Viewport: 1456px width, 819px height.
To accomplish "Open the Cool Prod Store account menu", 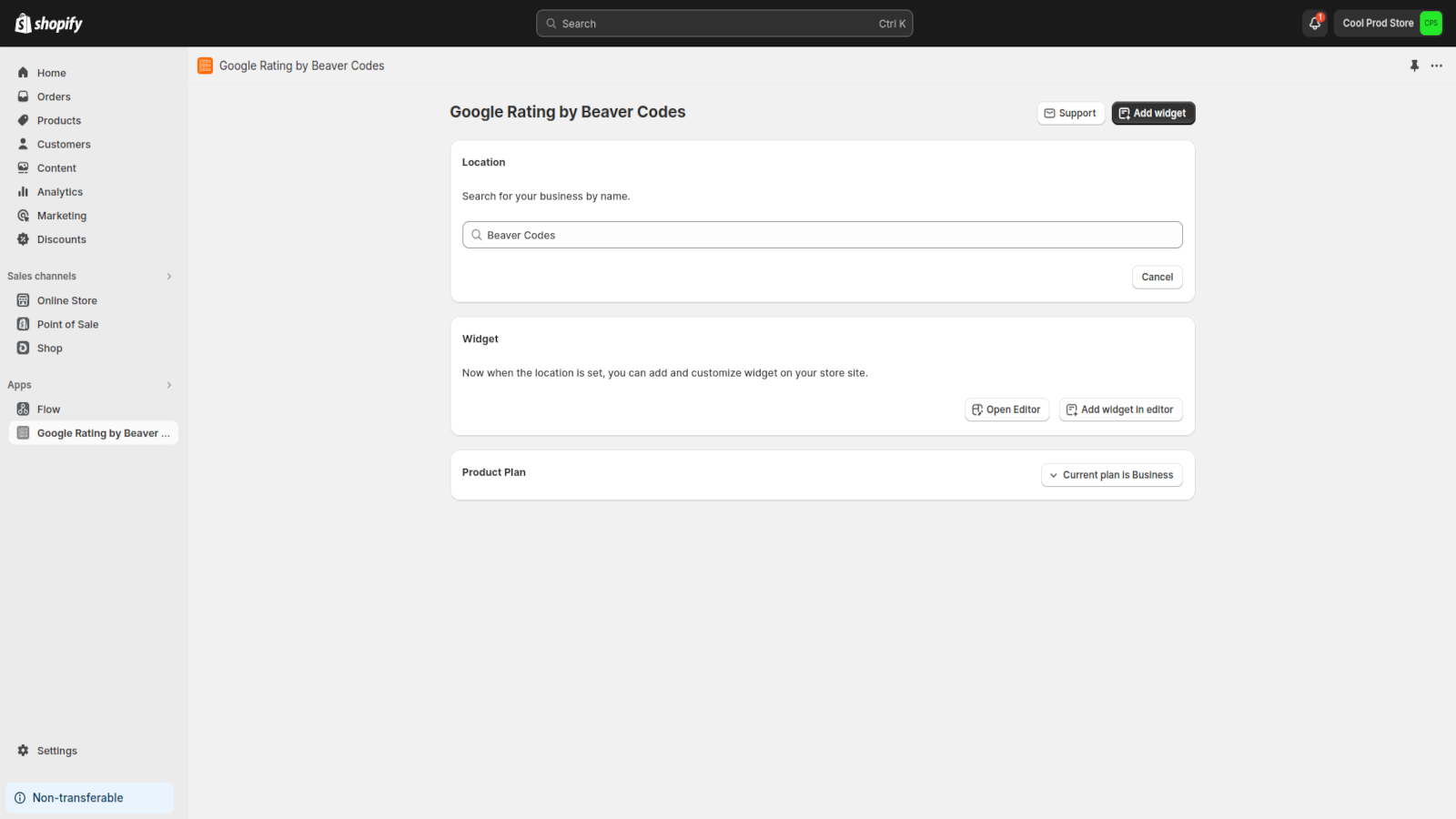I will pos(1391,24).
